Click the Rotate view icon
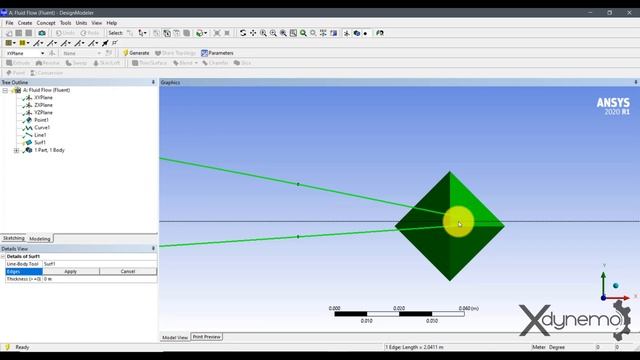Screen dimensions: 640x360 coord(243,33)
